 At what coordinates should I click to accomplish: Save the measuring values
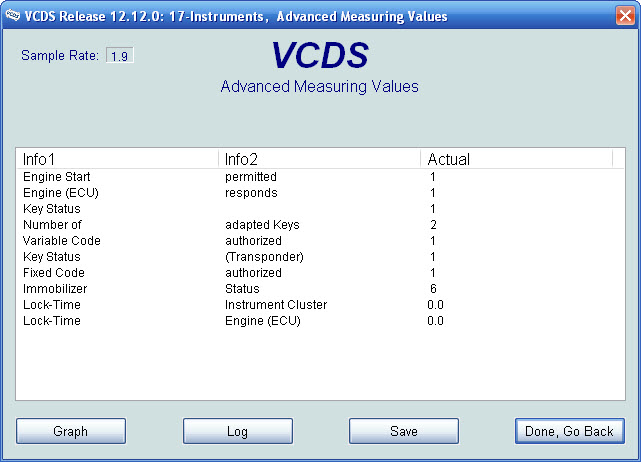click(403, 431)
